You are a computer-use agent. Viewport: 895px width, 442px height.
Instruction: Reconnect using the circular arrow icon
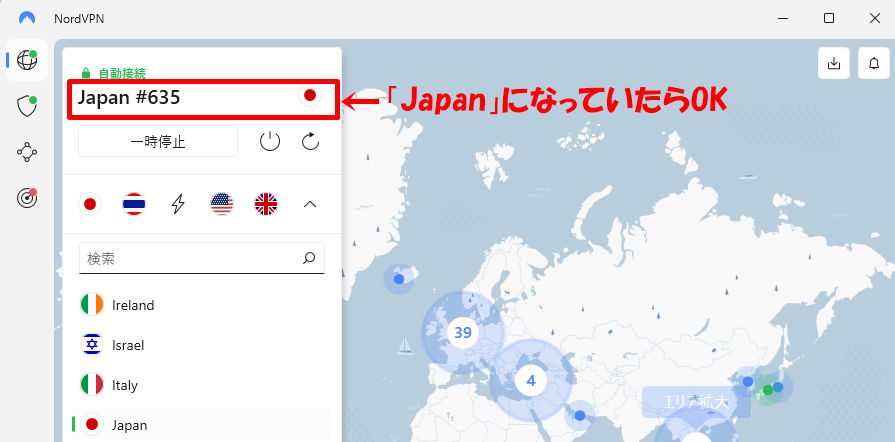311,141
